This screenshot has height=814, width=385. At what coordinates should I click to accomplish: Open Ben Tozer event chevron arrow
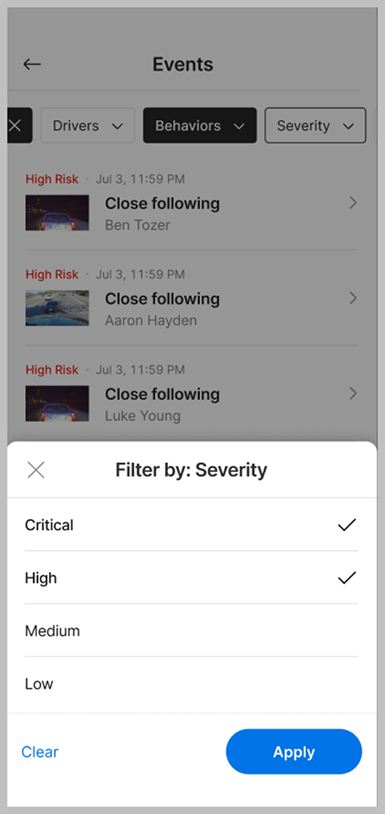(353, 203)
